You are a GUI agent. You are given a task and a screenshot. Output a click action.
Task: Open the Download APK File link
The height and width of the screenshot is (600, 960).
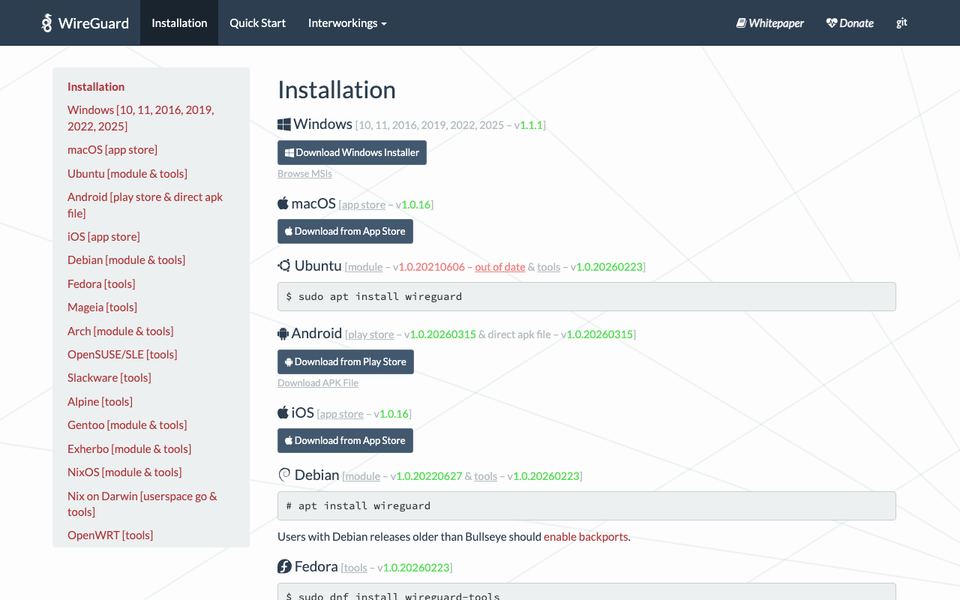point(318,383)
